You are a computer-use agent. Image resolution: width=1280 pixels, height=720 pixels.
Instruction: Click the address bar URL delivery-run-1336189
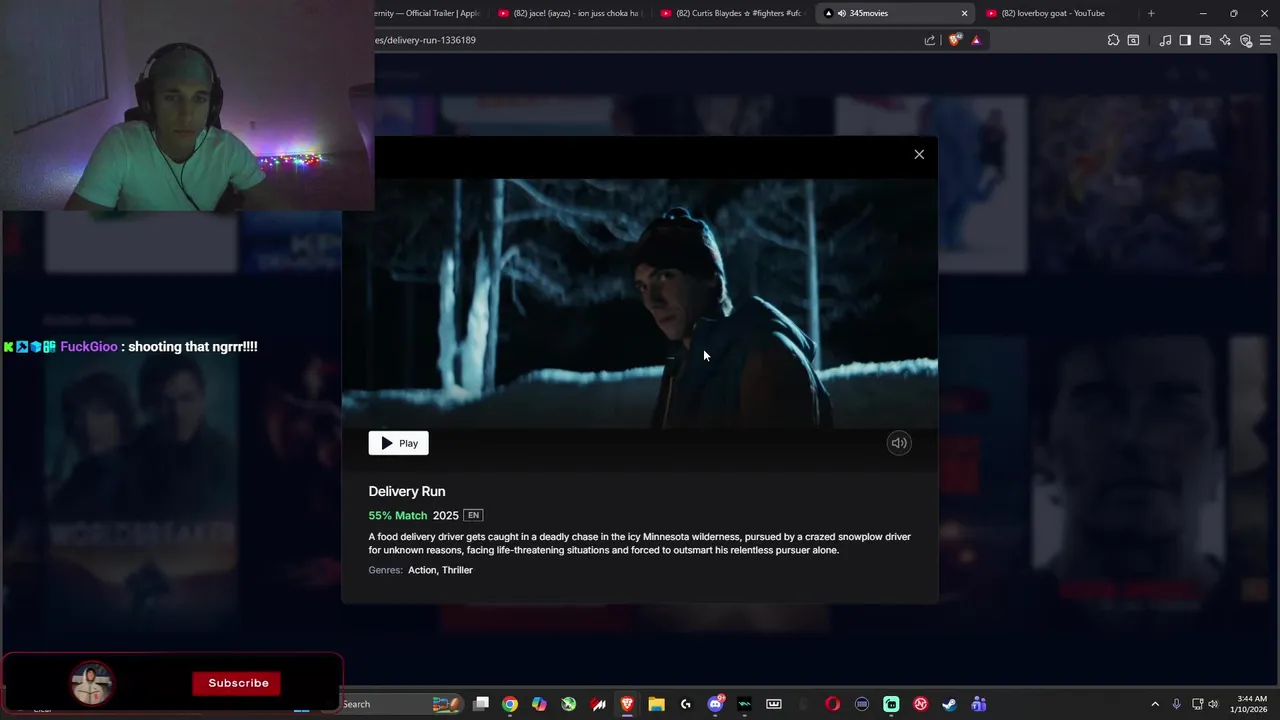(x=426, y=40)
